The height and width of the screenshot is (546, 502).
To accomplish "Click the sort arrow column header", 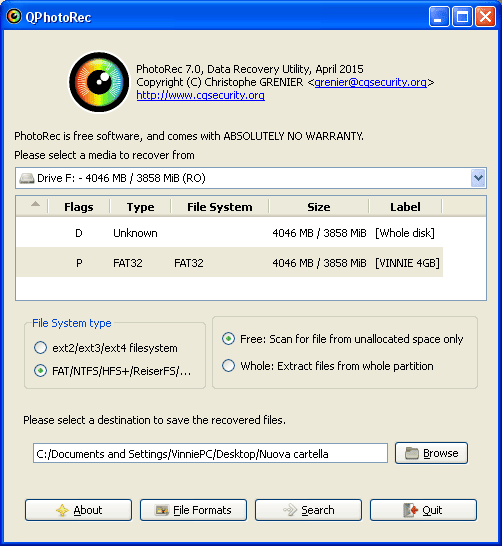I will [x=32, y=206].
